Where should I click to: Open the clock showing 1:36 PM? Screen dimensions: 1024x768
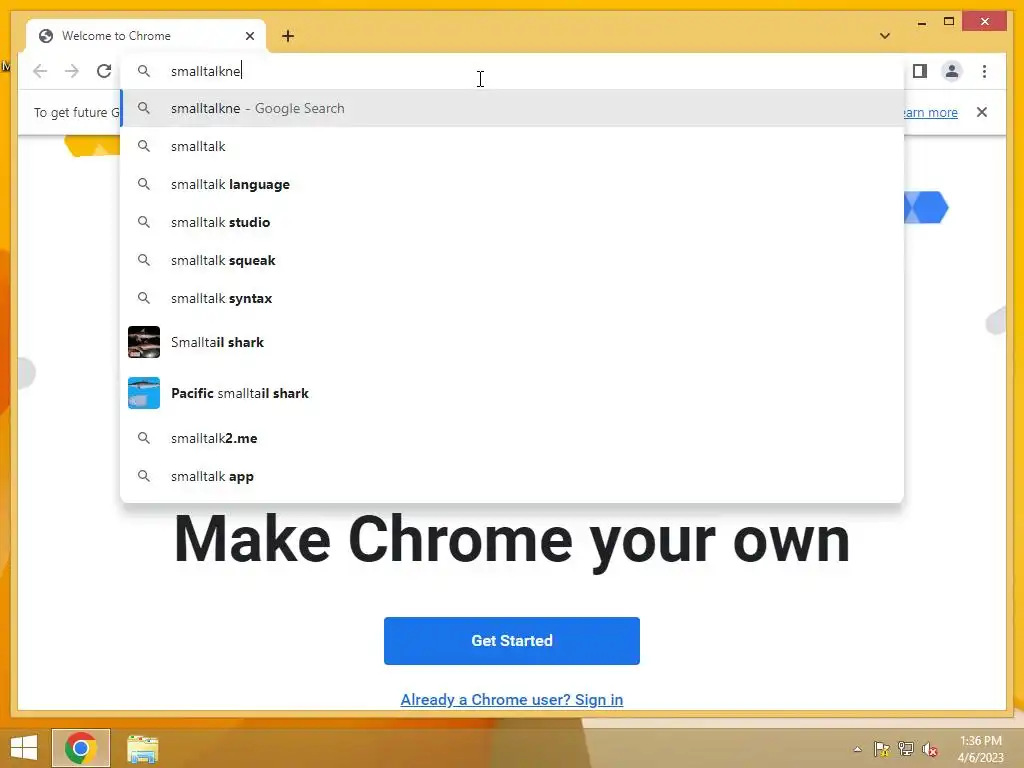981,749
